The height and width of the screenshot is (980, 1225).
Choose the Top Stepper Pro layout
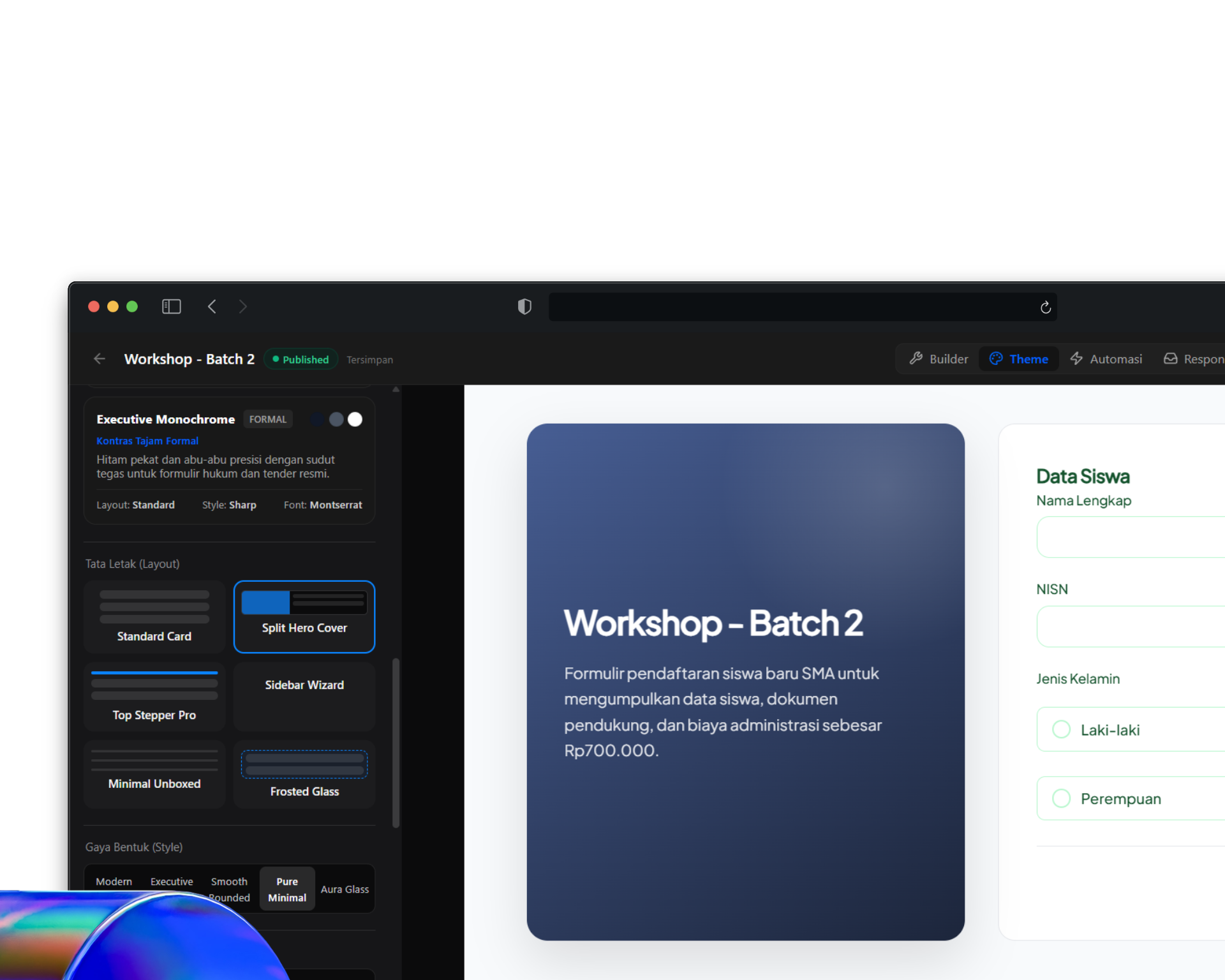(x=154, y=696)
